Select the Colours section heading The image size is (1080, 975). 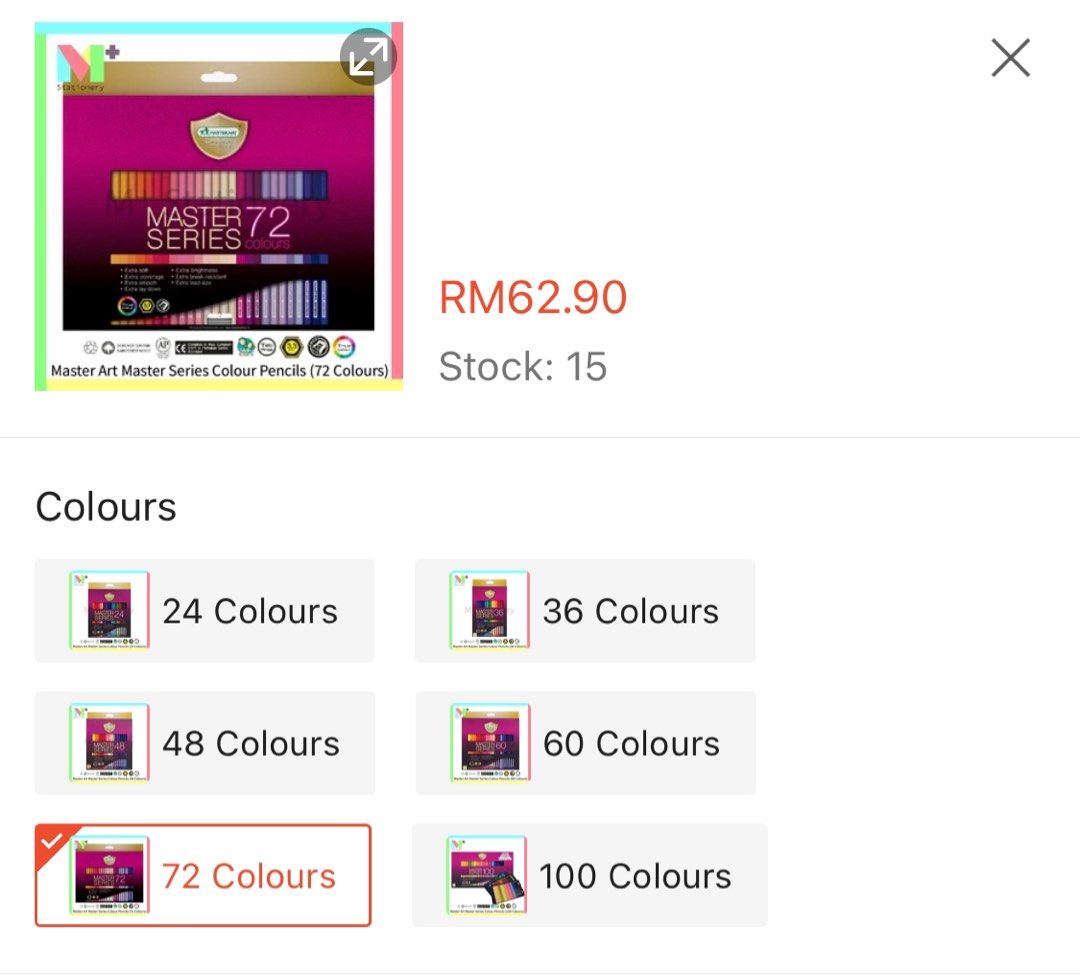[x=105, y=507]
